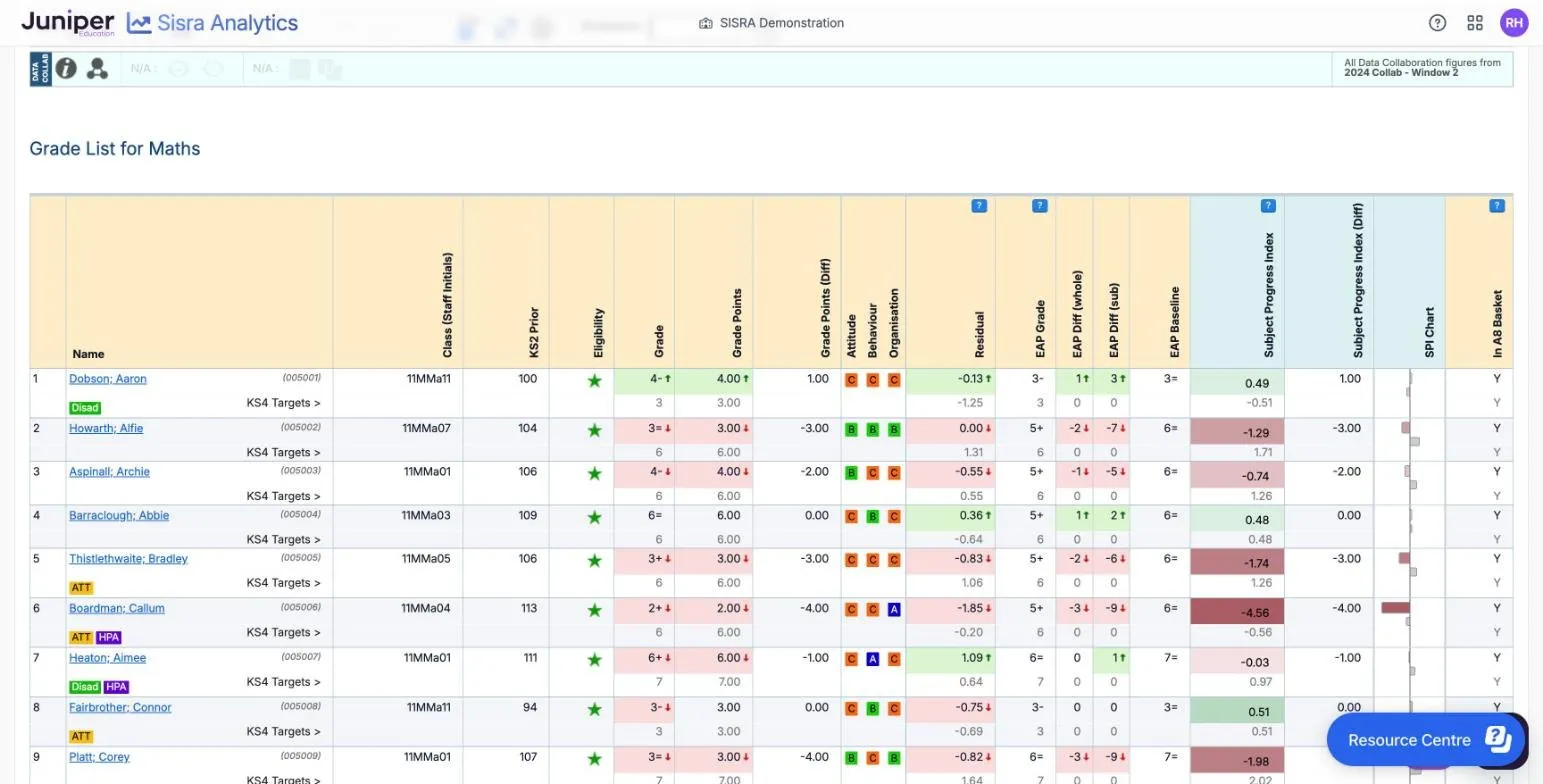Open the apps grid icon in header
The height and width of the screenshot is (784, 1543).
click(x=1475, y=23)
